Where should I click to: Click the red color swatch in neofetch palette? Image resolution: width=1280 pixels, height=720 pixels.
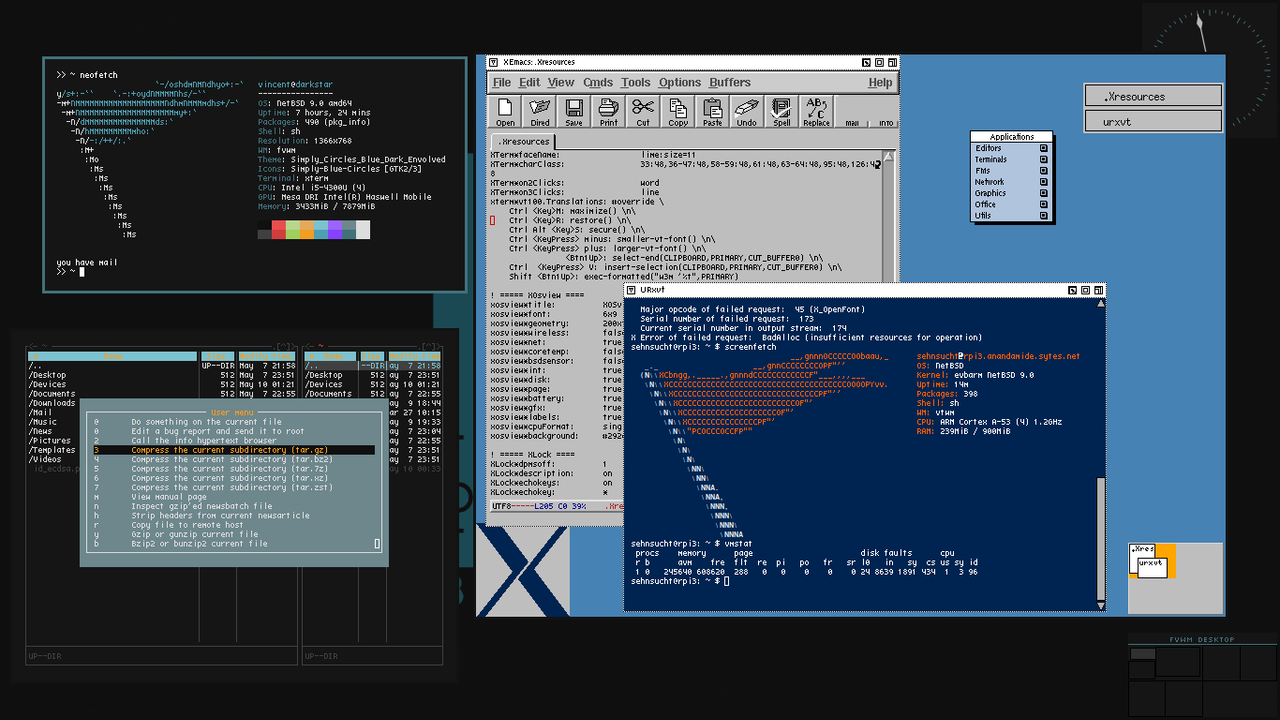click(x=279, y=230)
